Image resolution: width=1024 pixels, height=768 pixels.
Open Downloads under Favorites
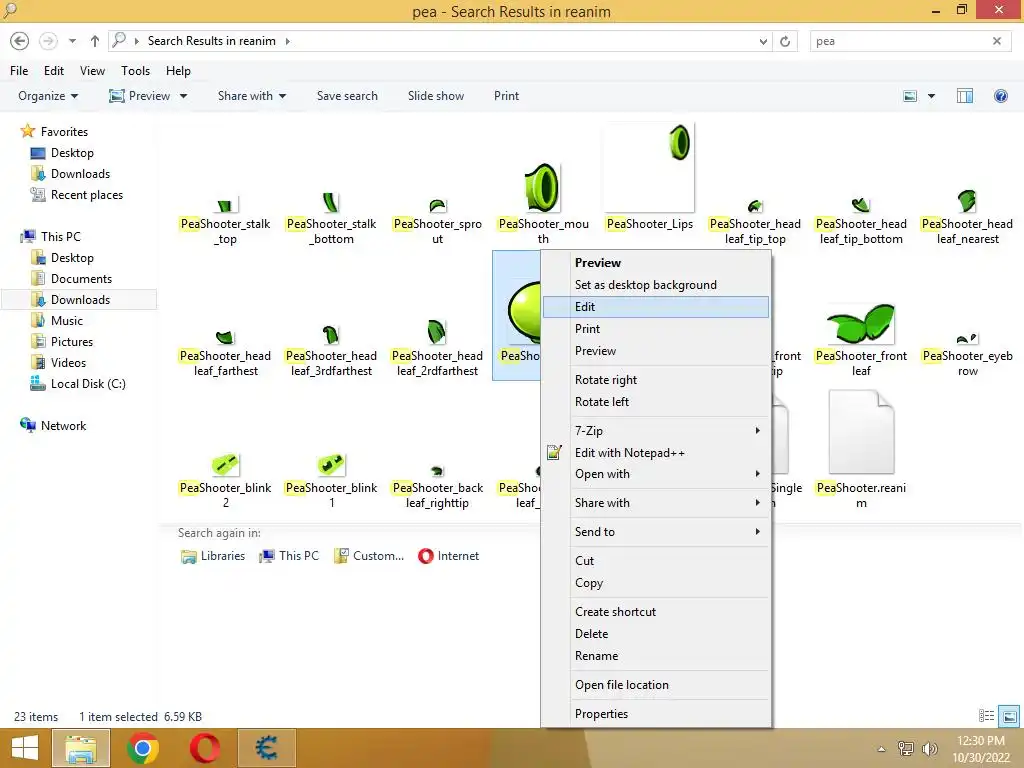[x=80, y=174]
